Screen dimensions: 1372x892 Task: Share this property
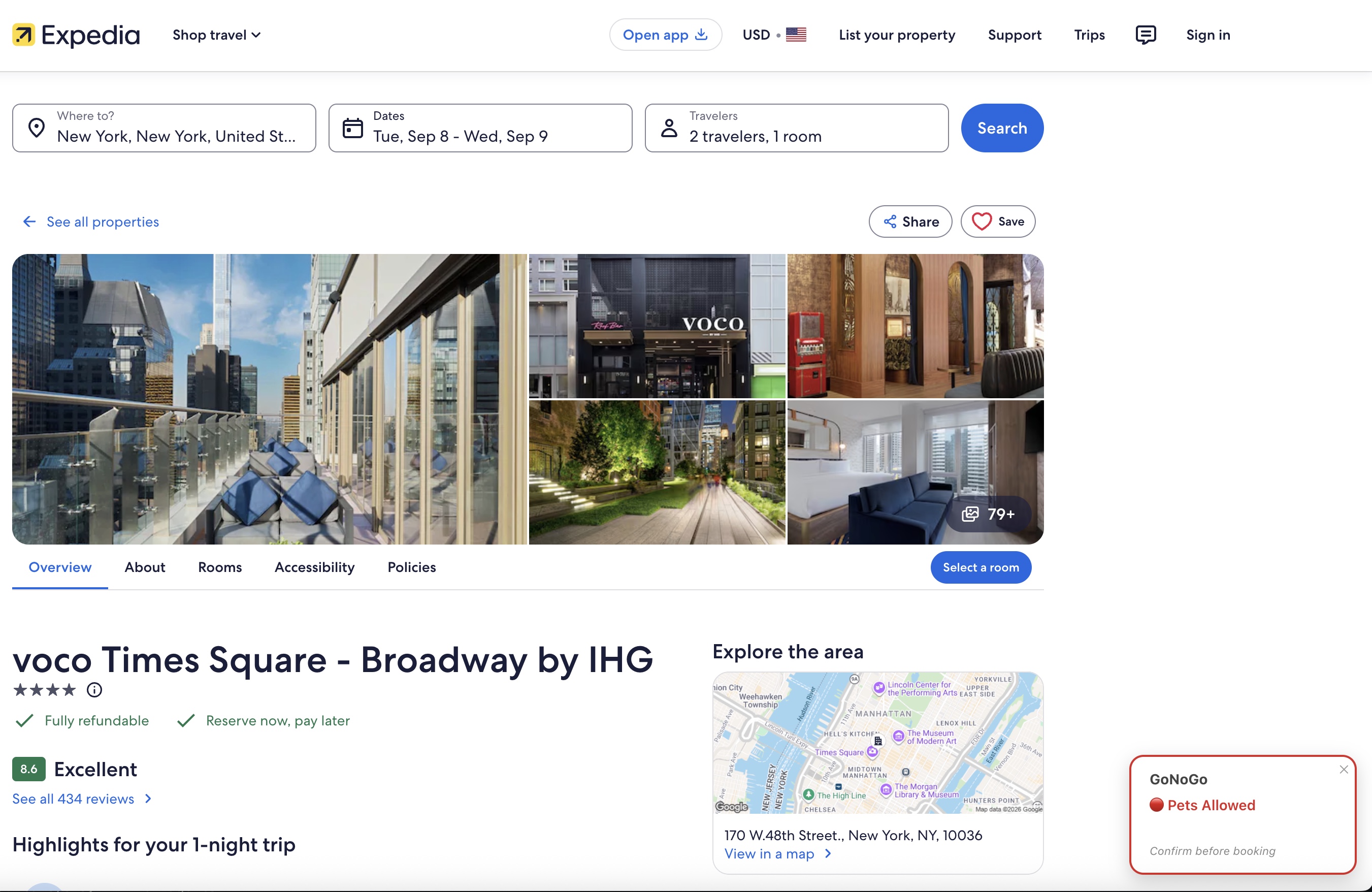pyautogui.click(x=910, y=221)
